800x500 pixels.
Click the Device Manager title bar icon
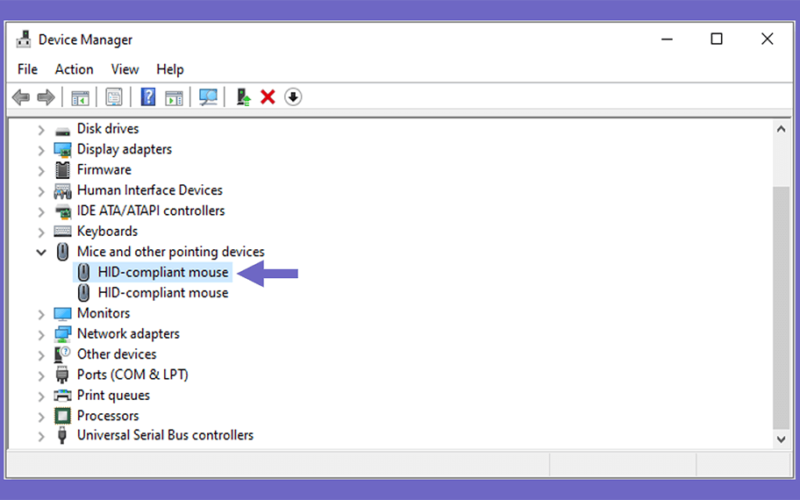23,39
